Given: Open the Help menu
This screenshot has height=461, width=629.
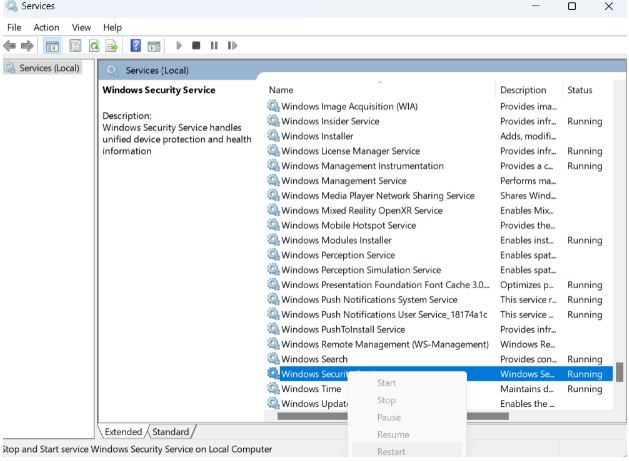Looking at the screenshot, I should [x=112, y=28].
